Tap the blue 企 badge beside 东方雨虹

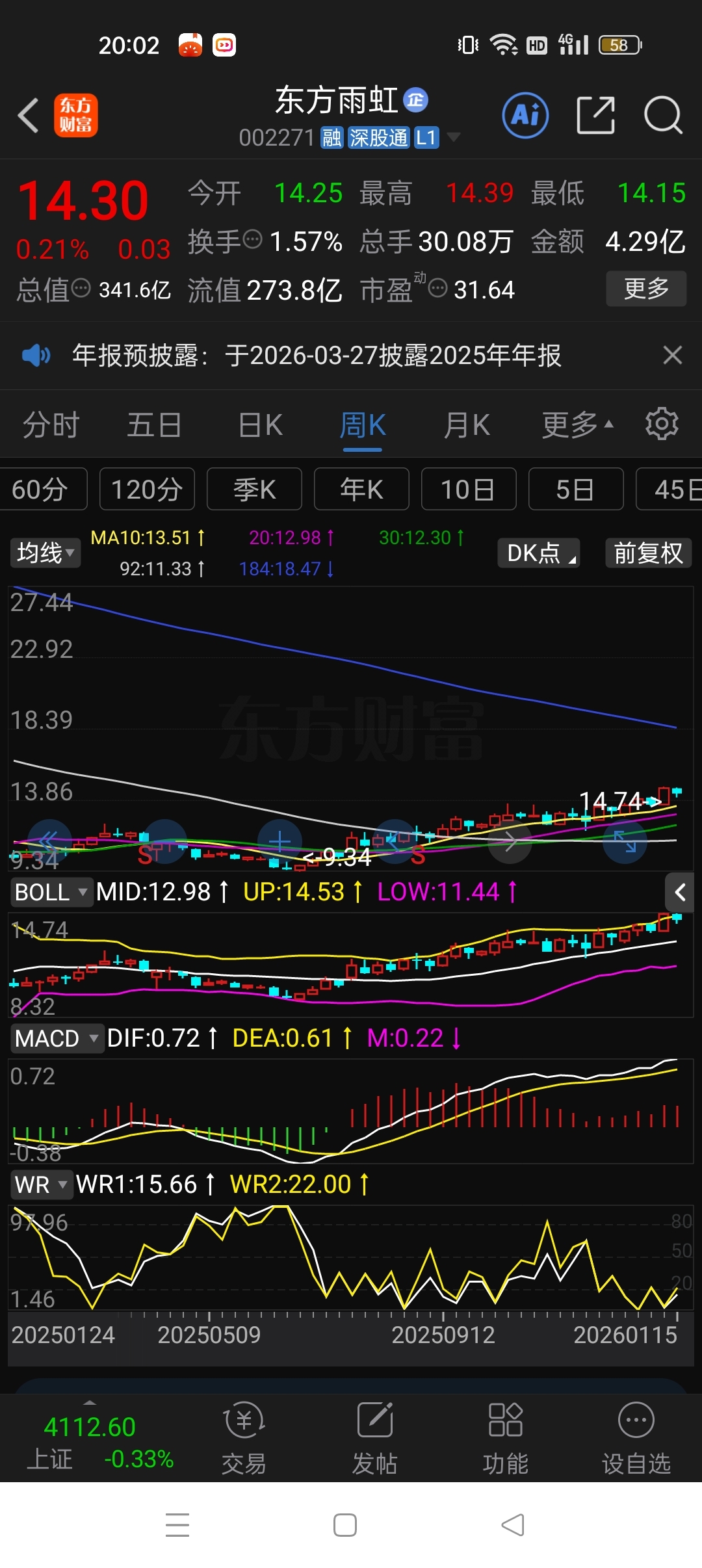pos(415,99)
